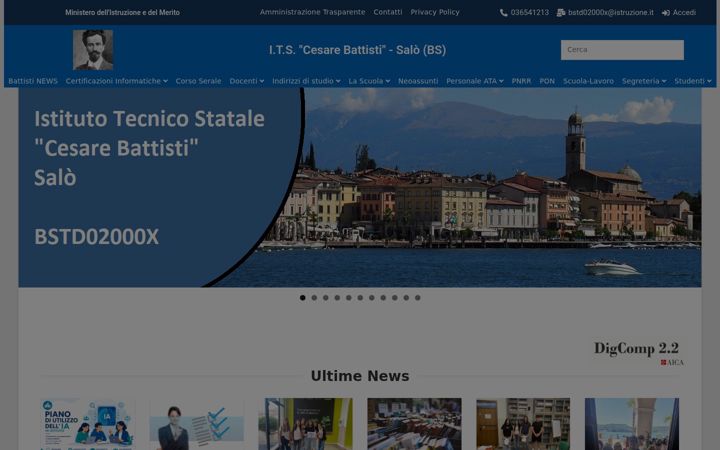Click the Ultime News heading
Viewport: 720px width, 450px height.
click(x=360, y=376)
